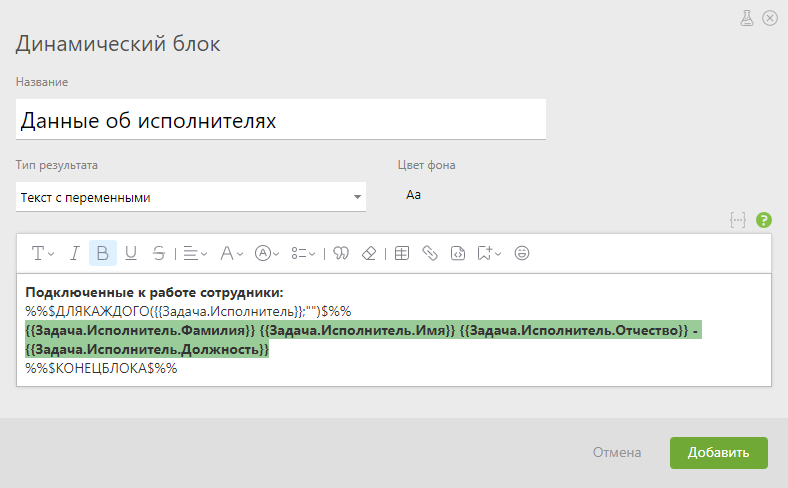Click the {{Задача.Исполнитель.Отчество}} variable
This screenshot has width=788, height=488.
(574, 331)
